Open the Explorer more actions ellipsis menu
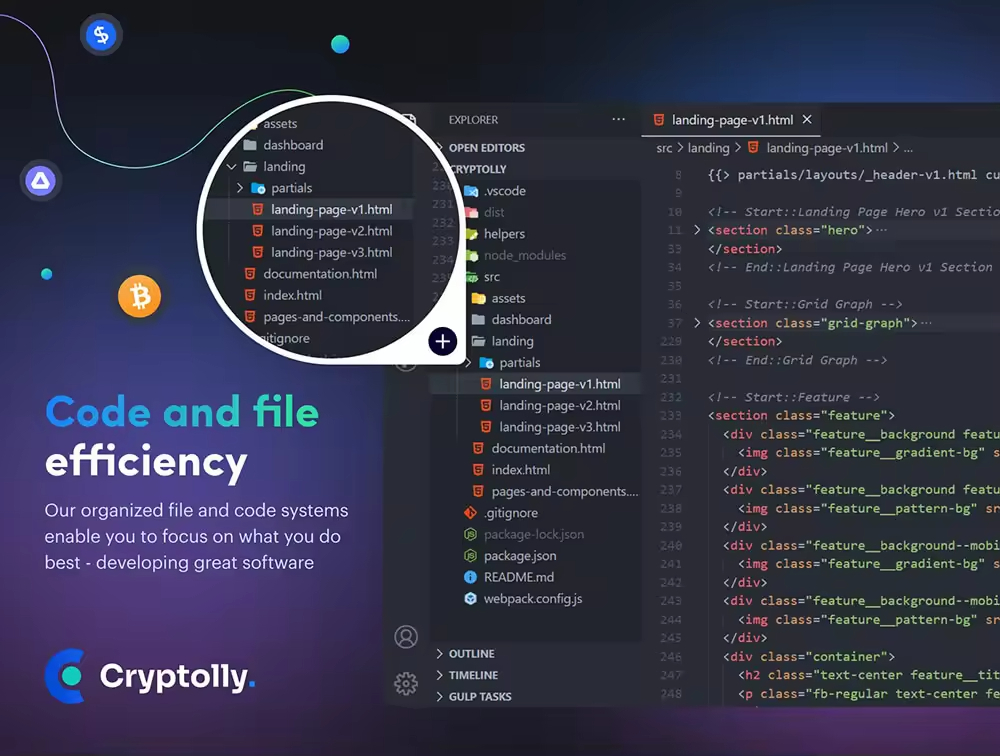The width and height of the screenshot is (1000, 756). 618,120
